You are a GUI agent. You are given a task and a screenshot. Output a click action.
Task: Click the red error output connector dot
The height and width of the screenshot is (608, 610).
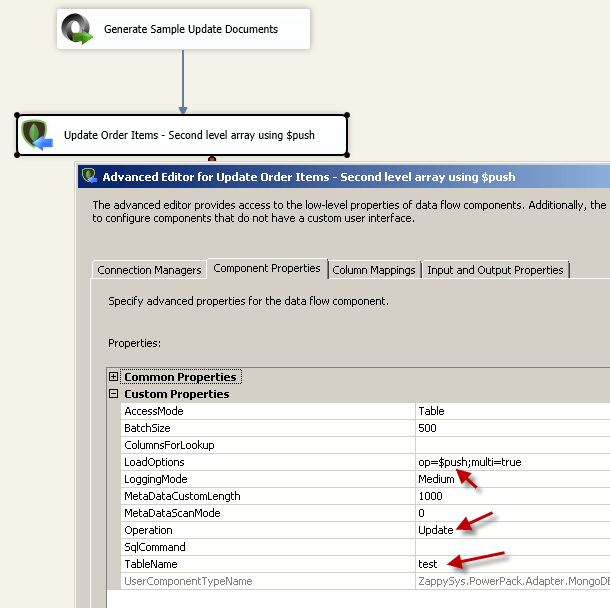[x=212, y=159]
